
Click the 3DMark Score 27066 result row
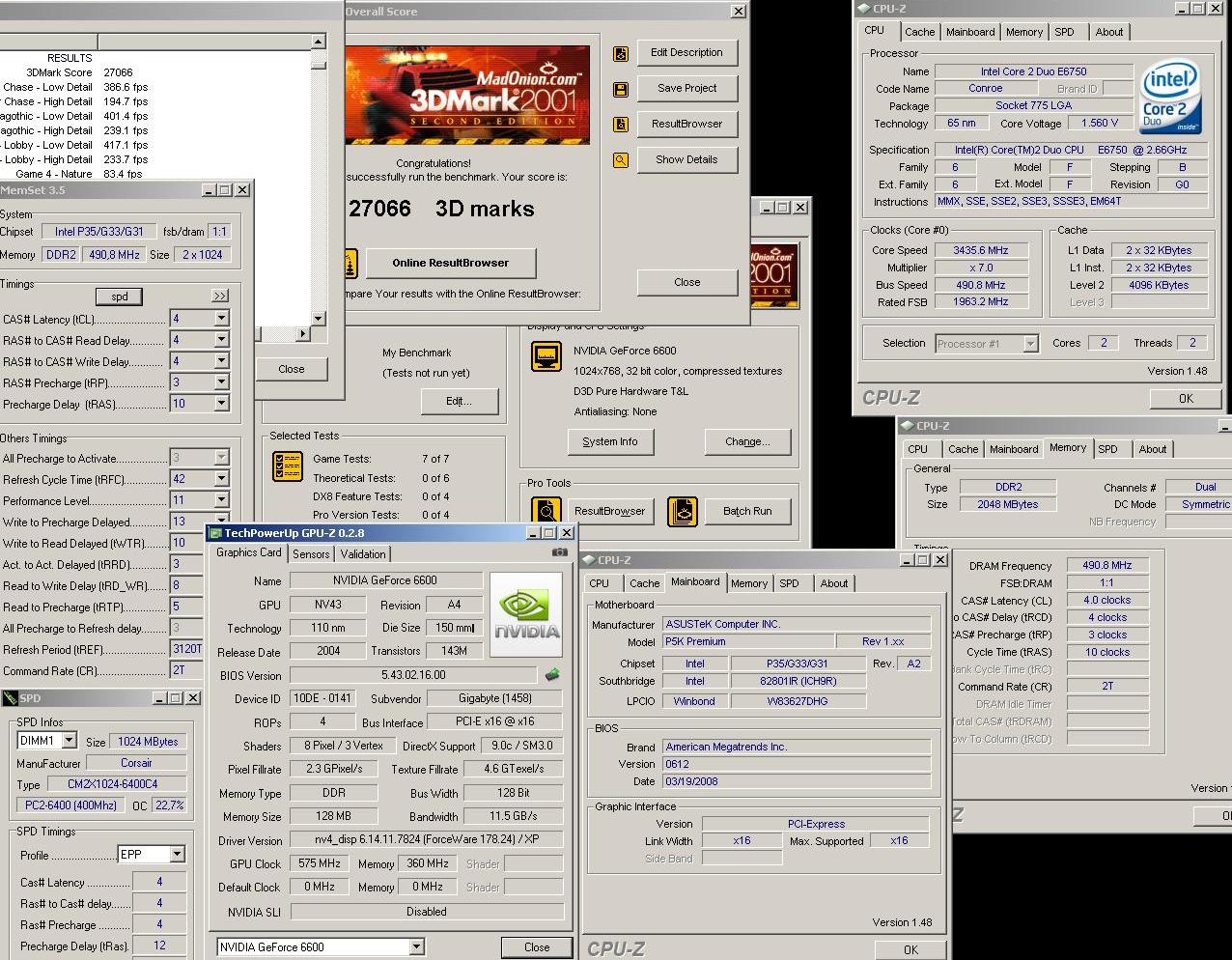click(x=79, y=72)
